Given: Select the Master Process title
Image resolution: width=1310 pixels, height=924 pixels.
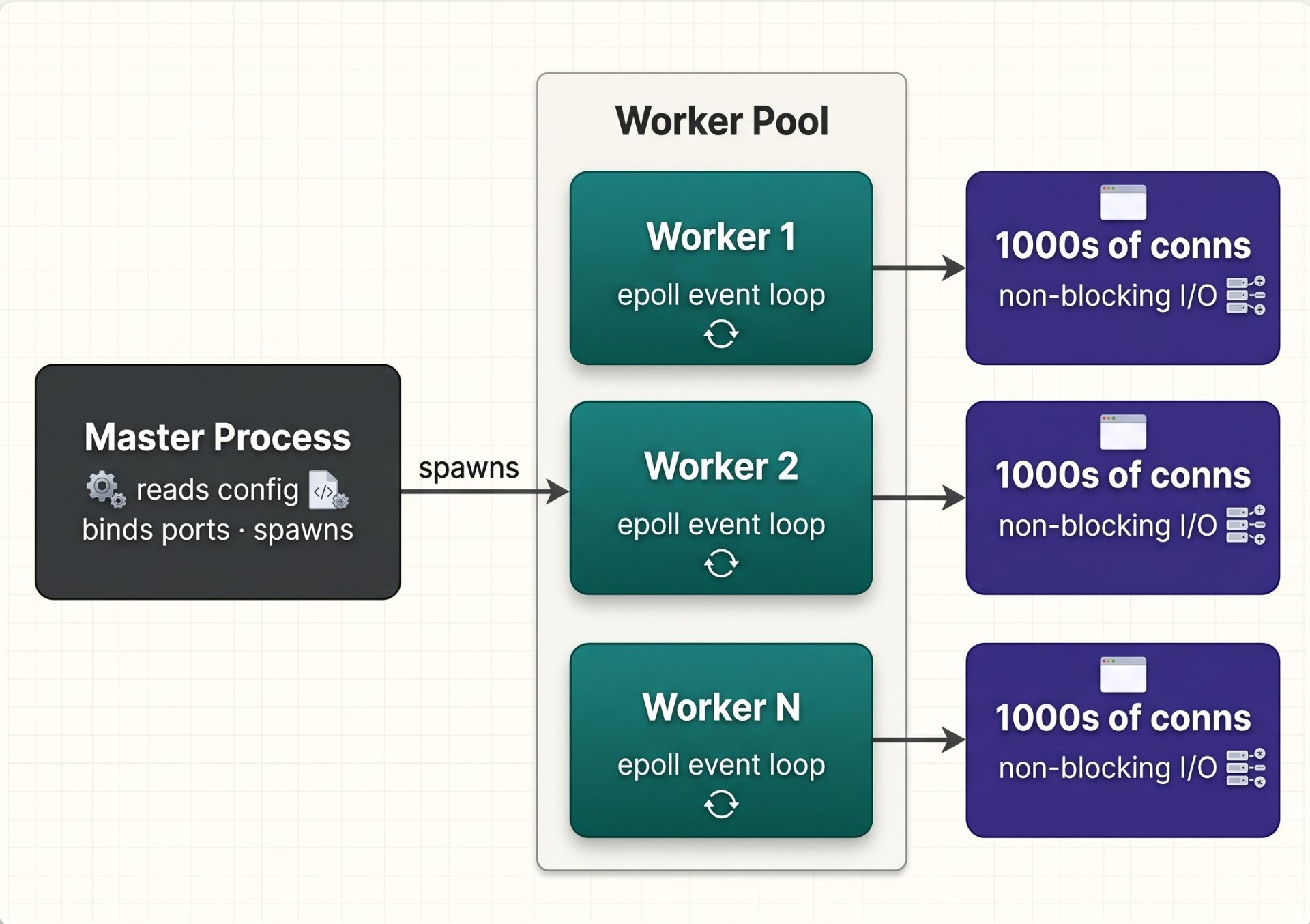Looking at the screenshot, I should (x=218, y=437).
